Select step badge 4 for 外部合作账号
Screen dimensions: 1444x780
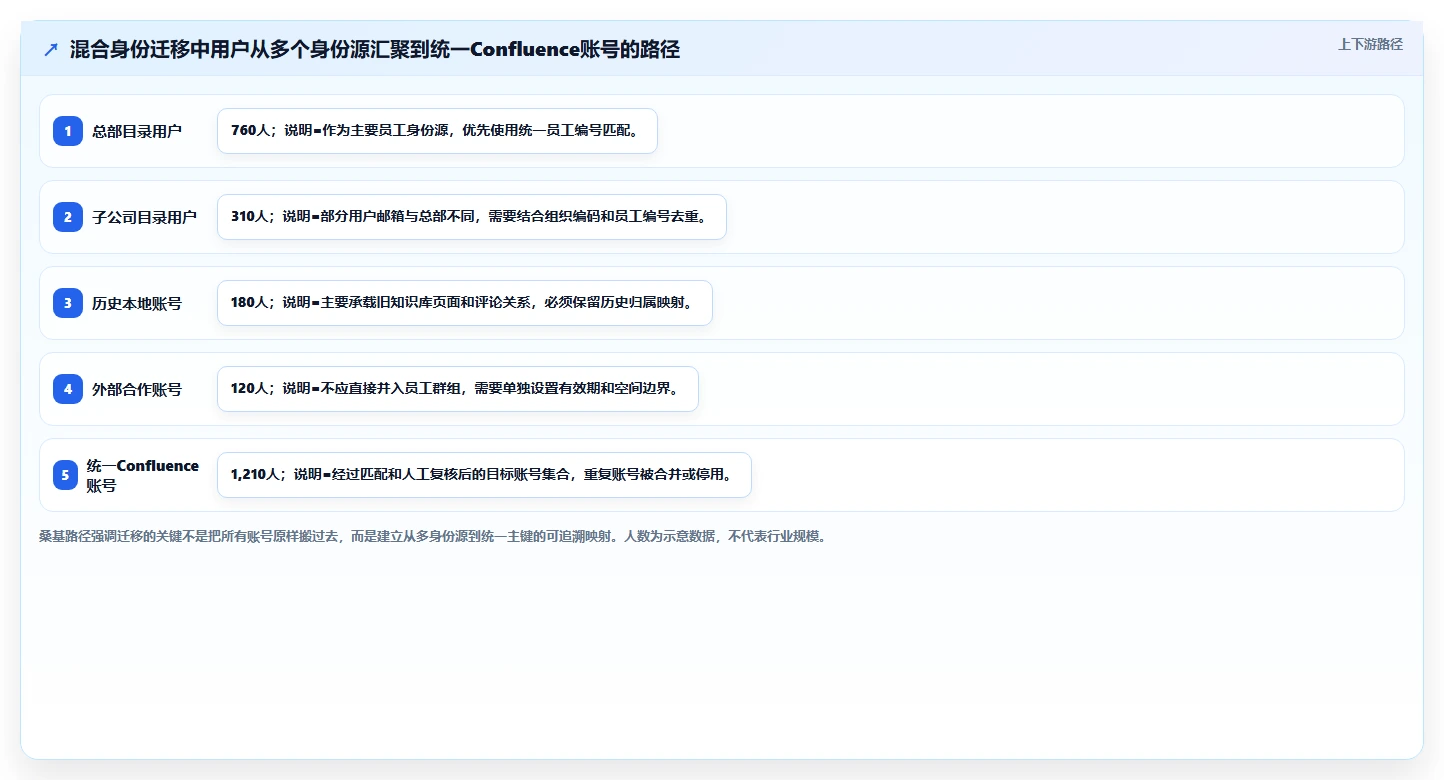[68, 389]
